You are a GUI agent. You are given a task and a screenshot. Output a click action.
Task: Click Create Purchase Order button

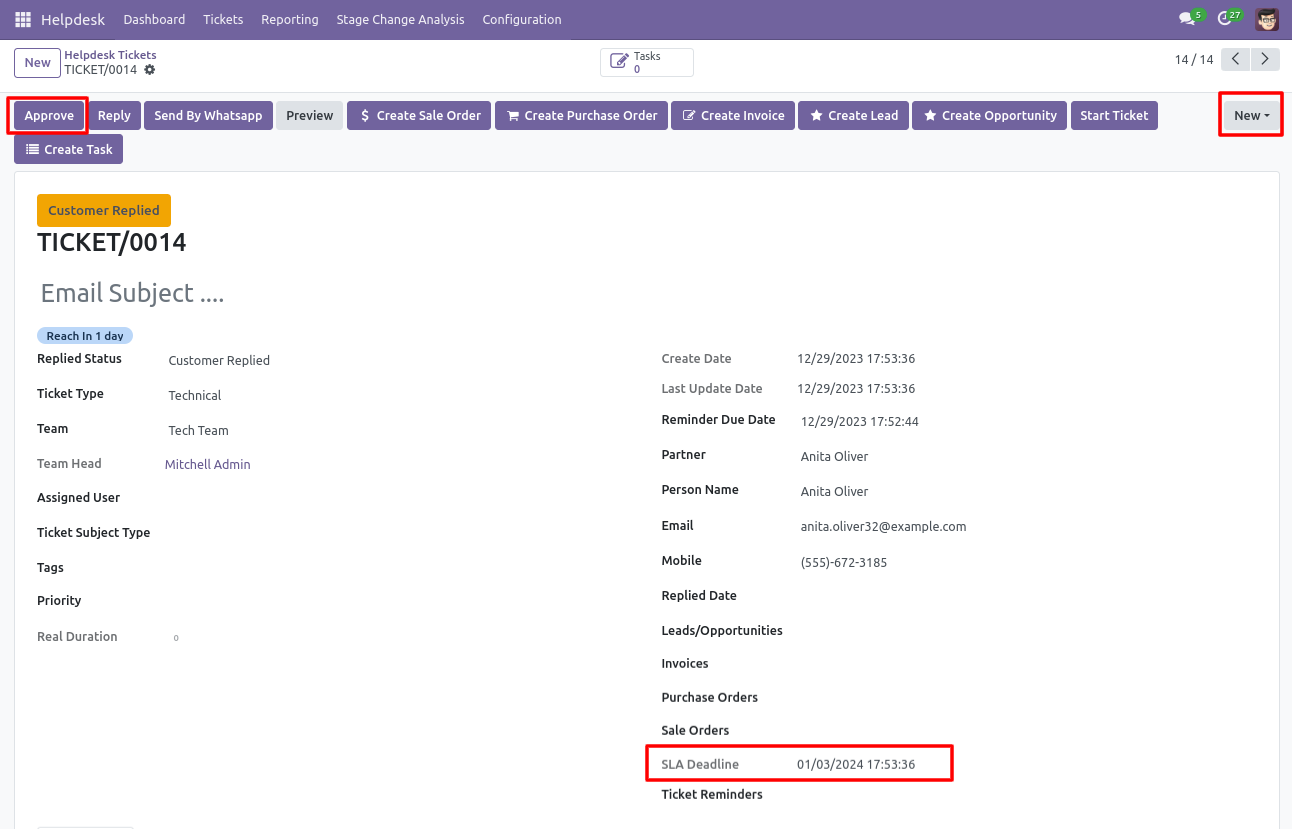point(582,116)
